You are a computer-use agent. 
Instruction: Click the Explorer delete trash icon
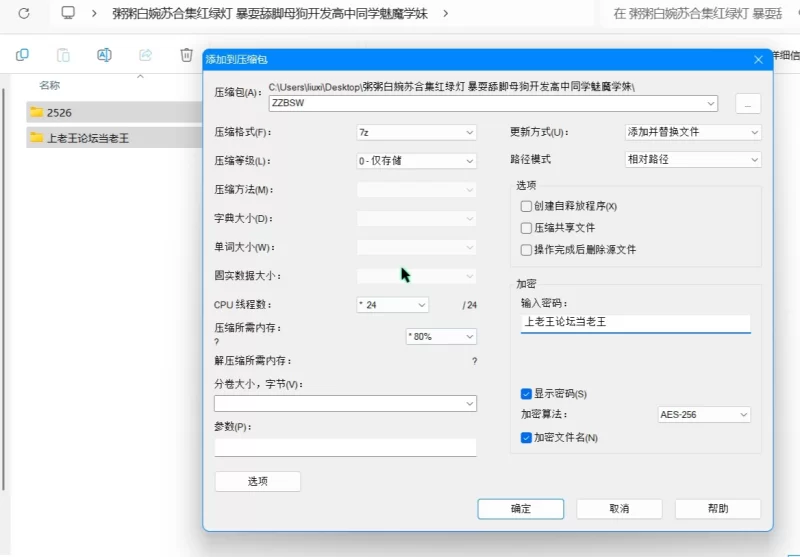186,55
